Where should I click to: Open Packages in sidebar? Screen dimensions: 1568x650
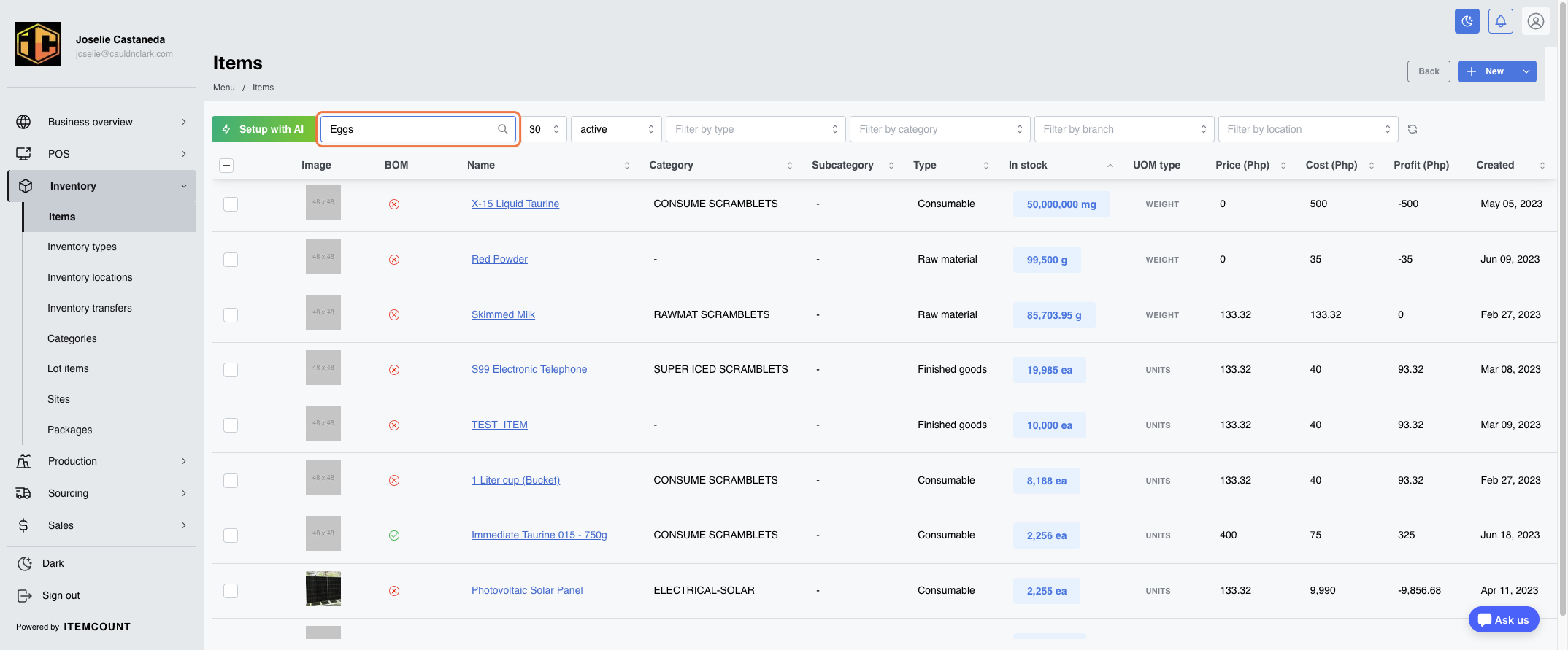[x=70, y=430]
